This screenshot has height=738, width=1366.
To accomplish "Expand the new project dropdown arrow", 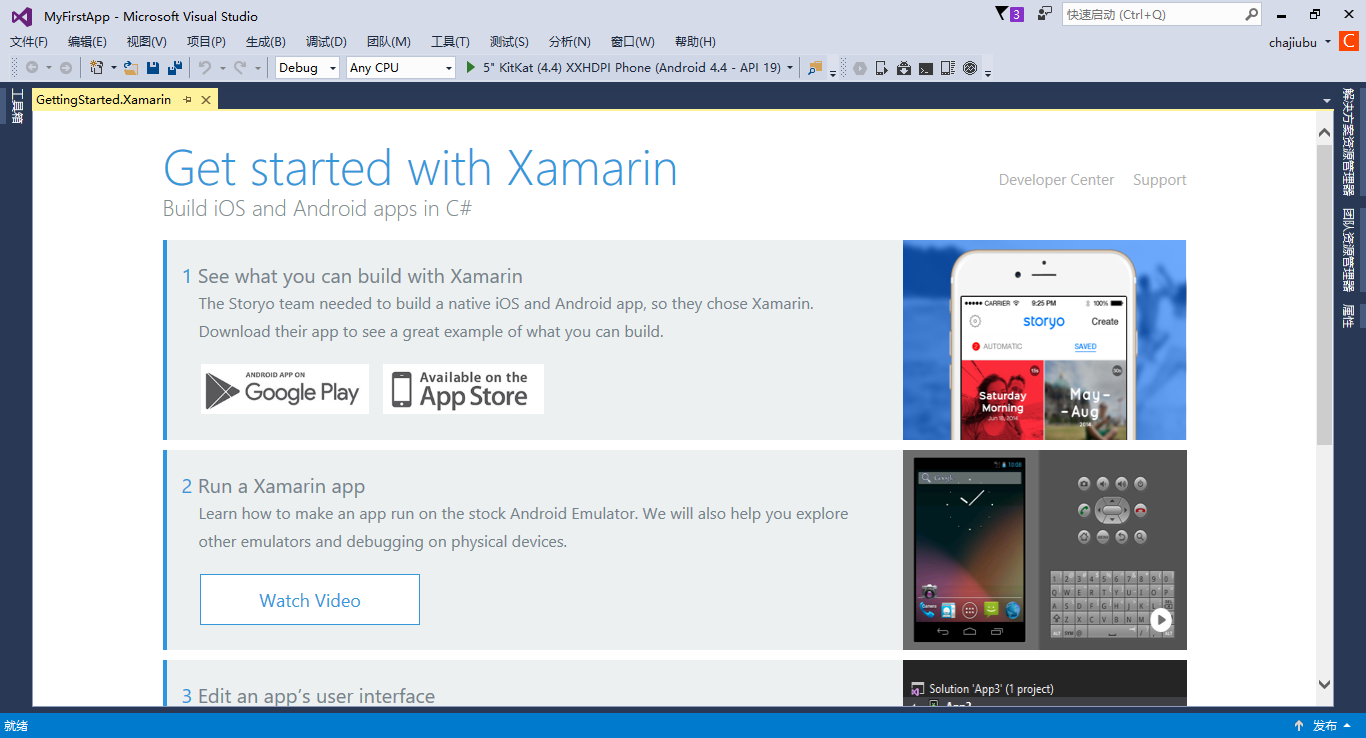I will [x=113, y=68].
